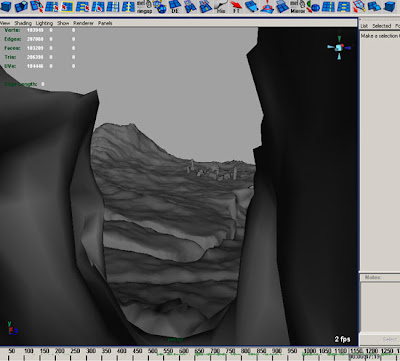Click the 'Verts:' heads-up display label
This screenshot has height=361, width=400.
pyautogui.click(x=12, y=30)
